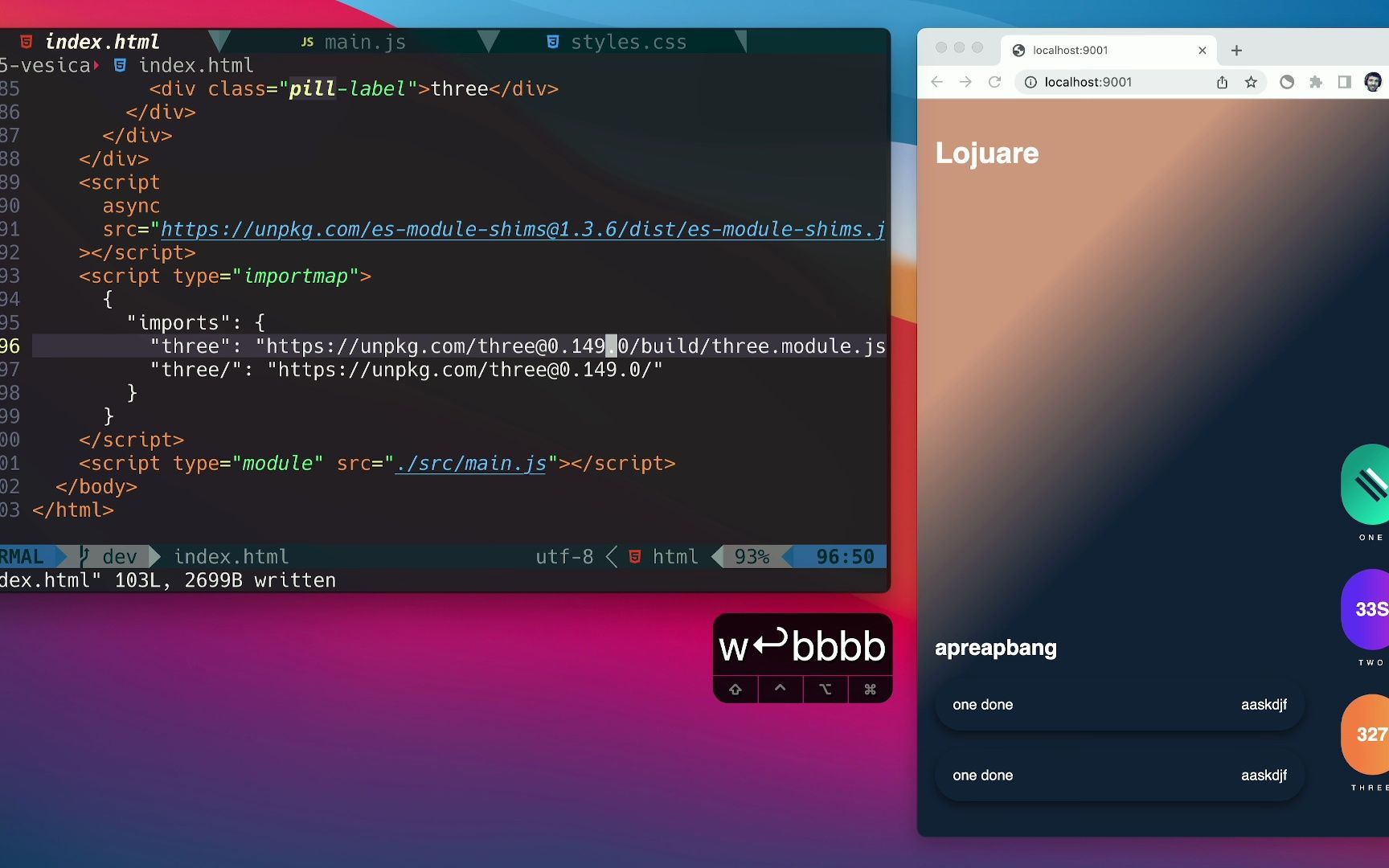
Task: Open a new browser tab
Action: [x=1236, y=50]
